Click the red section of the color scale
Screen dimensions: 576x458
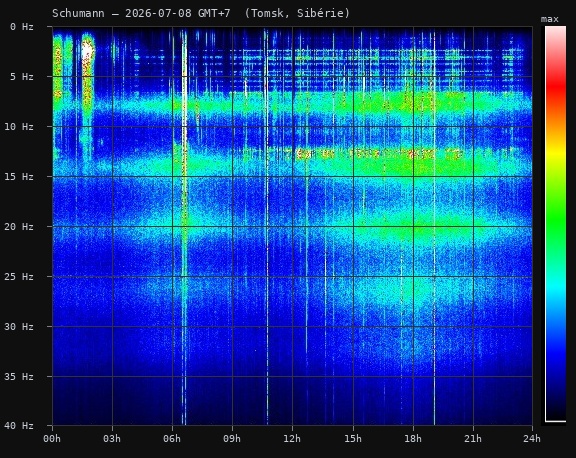[x=555, y=86]
